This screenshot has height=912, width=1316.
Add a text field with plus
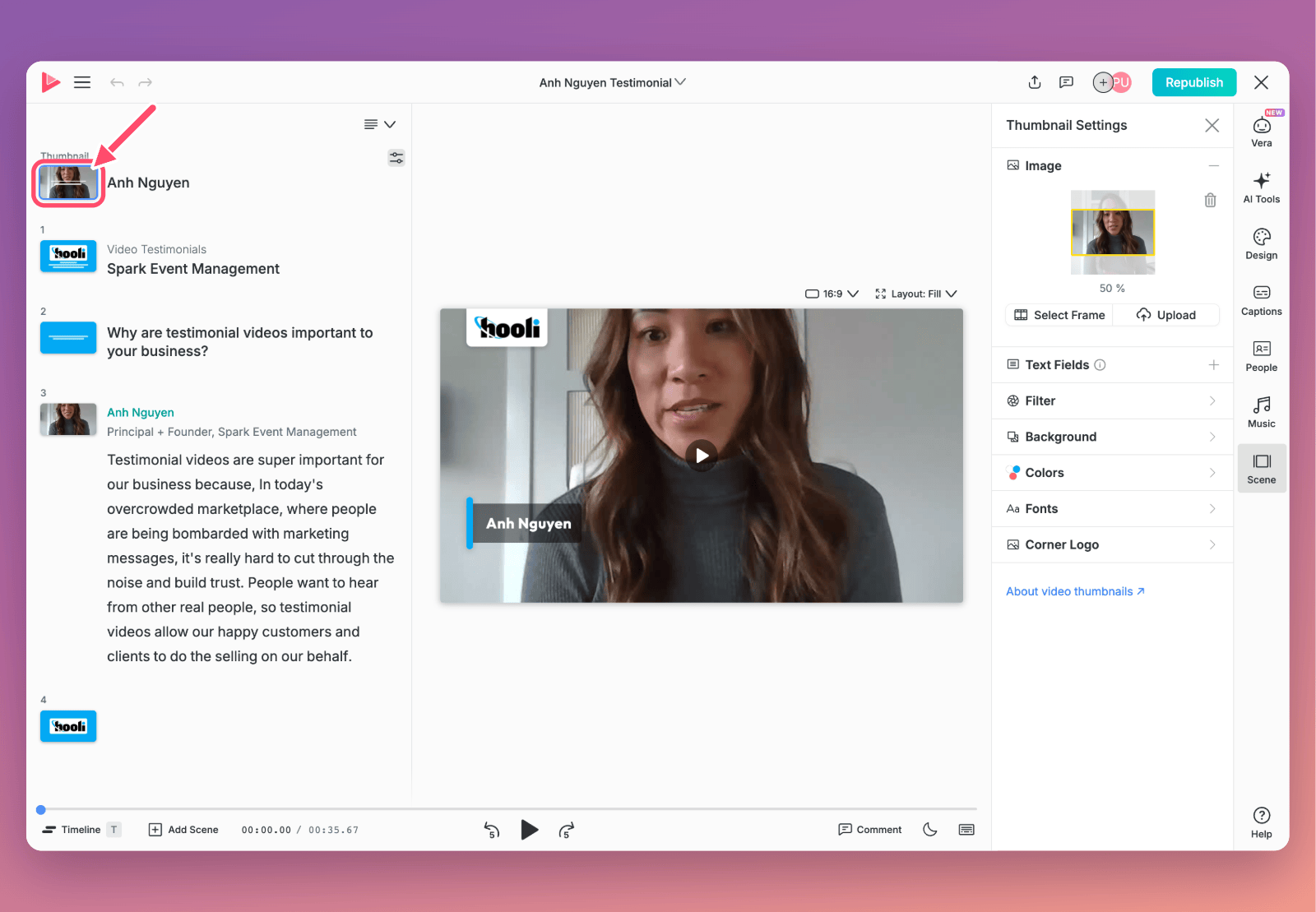point(1213,365)
